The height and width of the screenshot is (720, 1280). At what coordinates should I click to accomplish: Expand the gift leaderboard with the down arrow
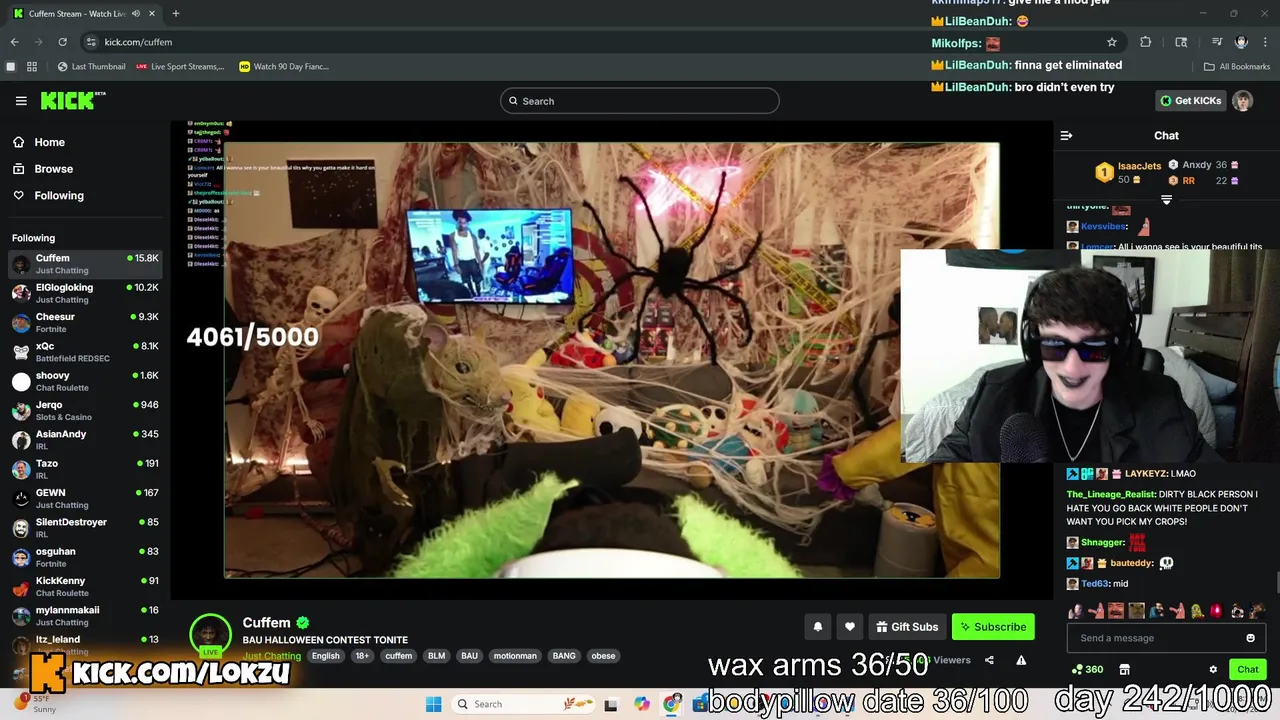click(x=1166, y=200)
